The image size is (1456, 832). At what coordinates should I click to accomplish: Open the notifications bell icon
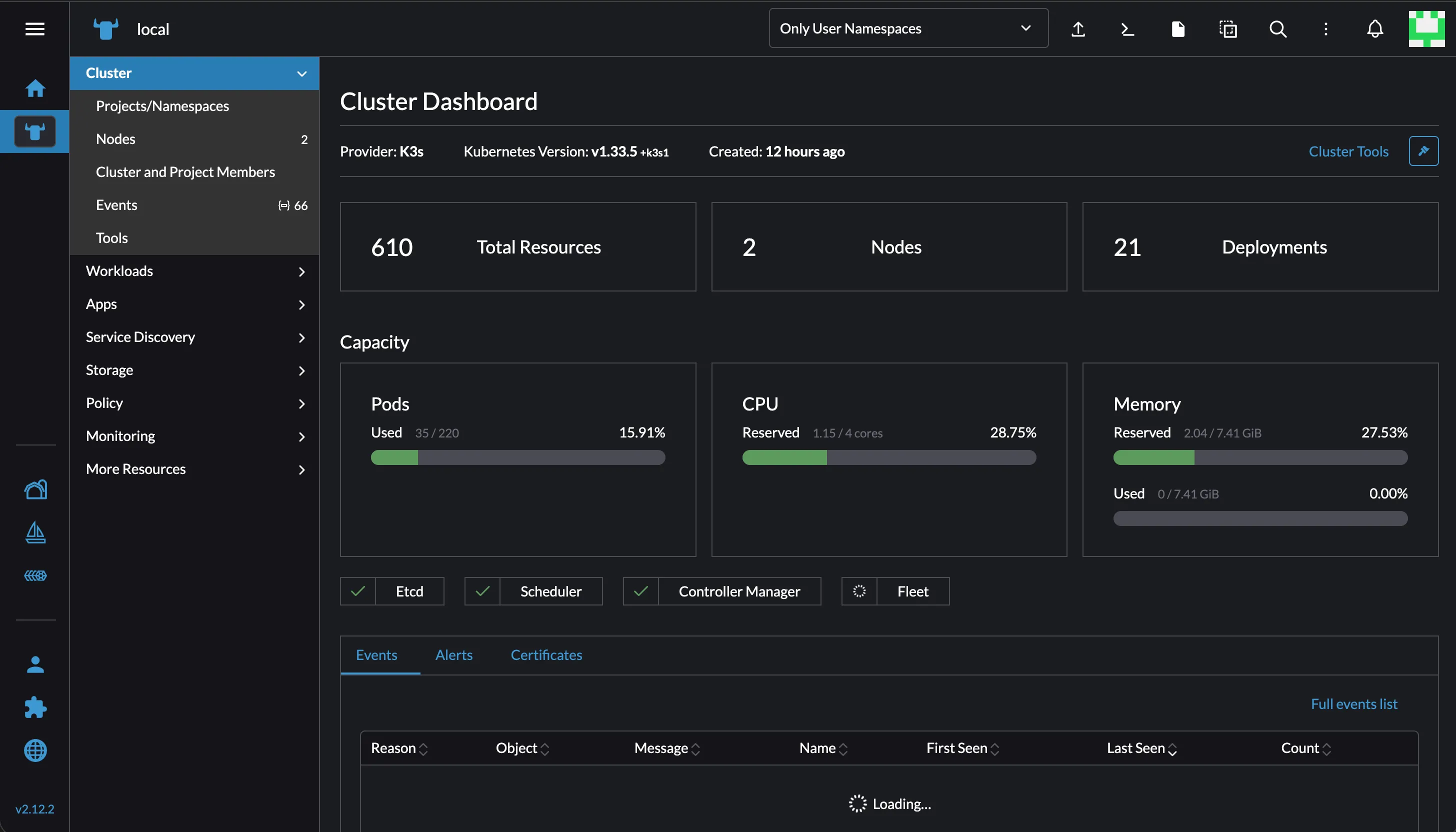pos(1375,28)
